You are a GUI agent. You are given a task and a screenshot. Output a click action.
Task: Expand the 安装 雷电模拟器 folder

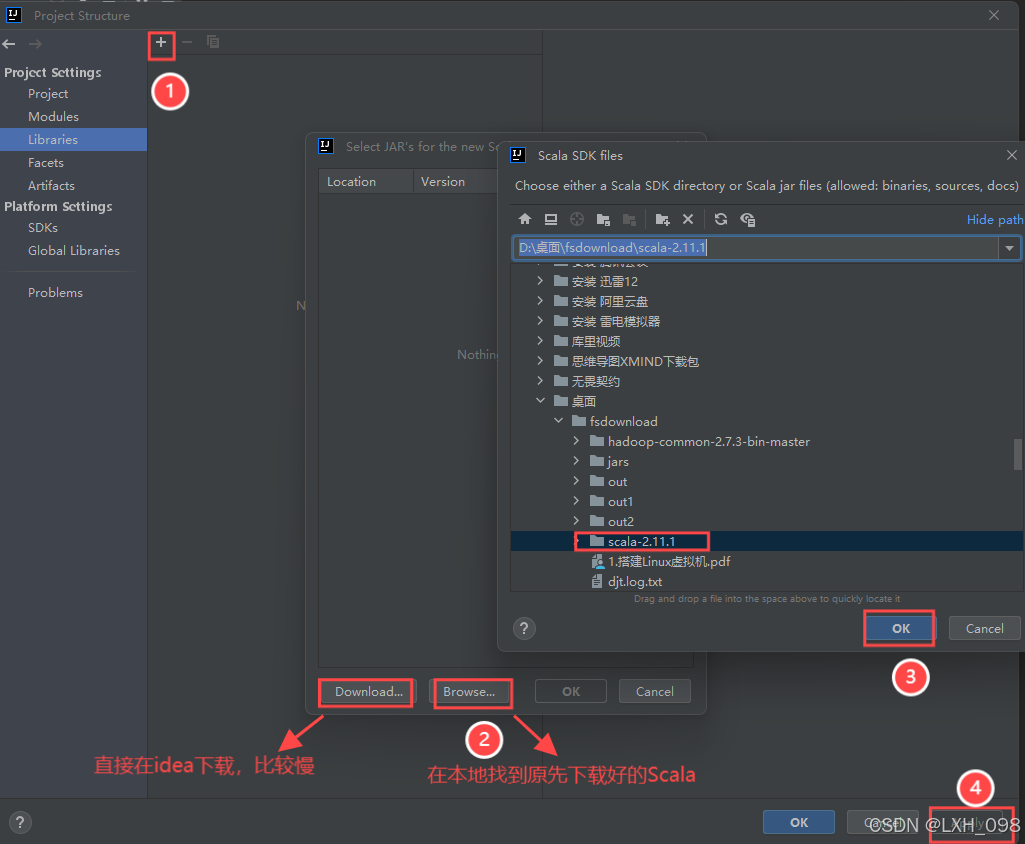point(540,321)
